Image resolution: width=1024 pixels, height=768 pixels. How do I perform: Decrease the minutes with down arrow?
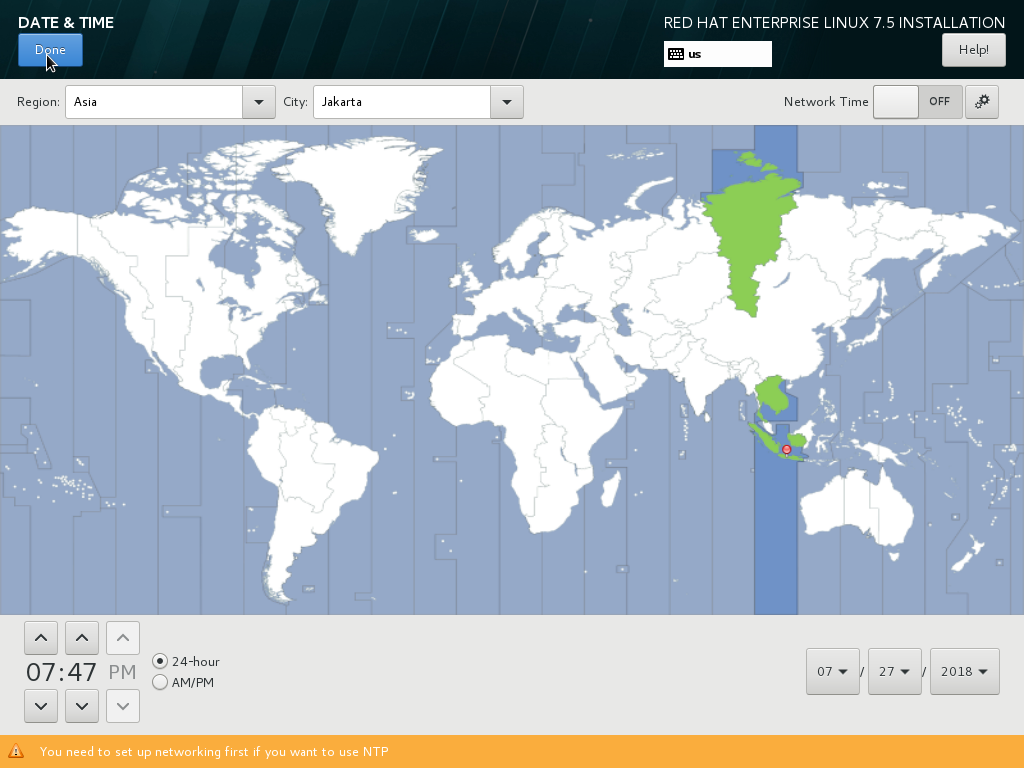click(82, 706)
